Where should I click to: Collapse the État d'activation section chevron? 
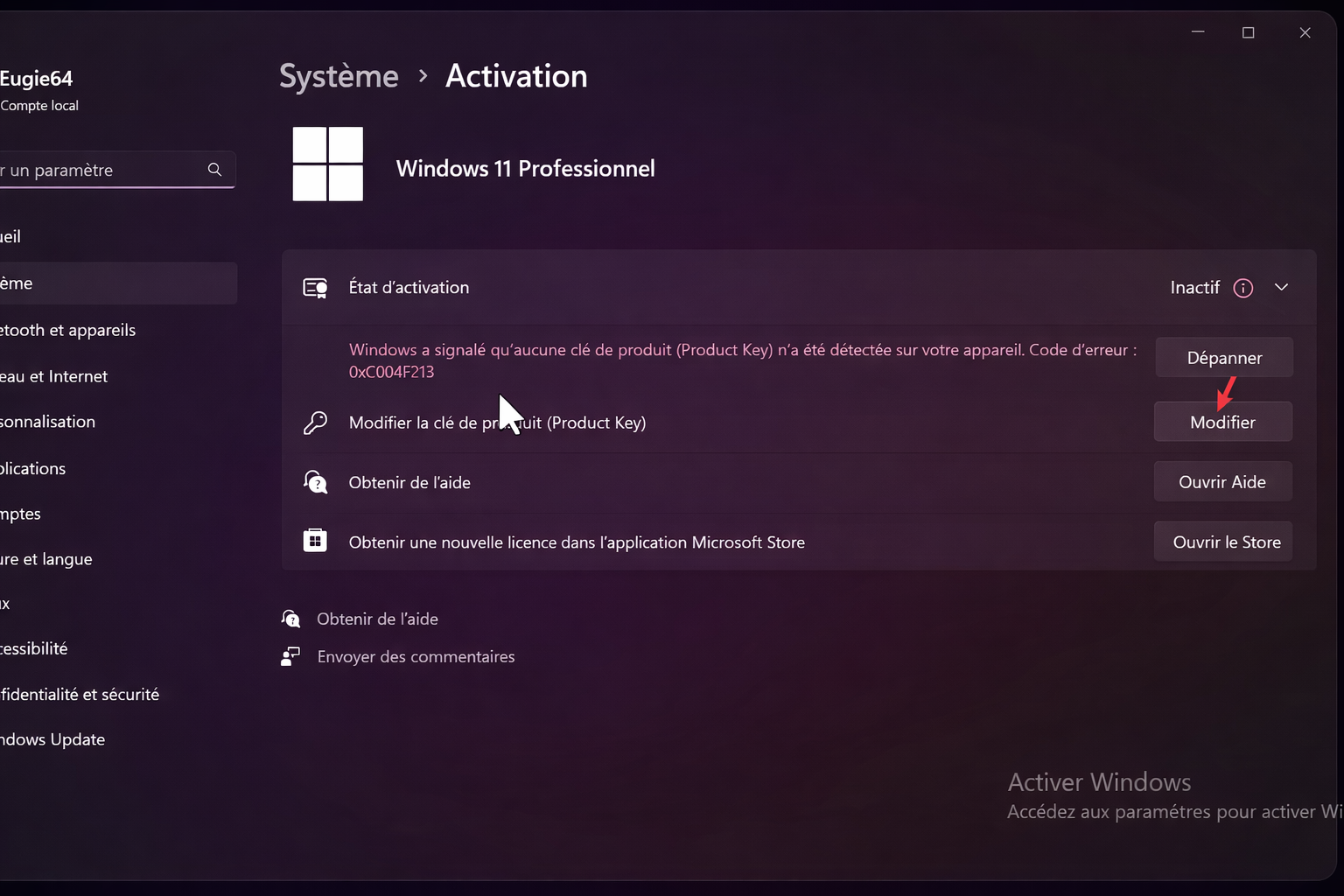[x=1281, y=288]
